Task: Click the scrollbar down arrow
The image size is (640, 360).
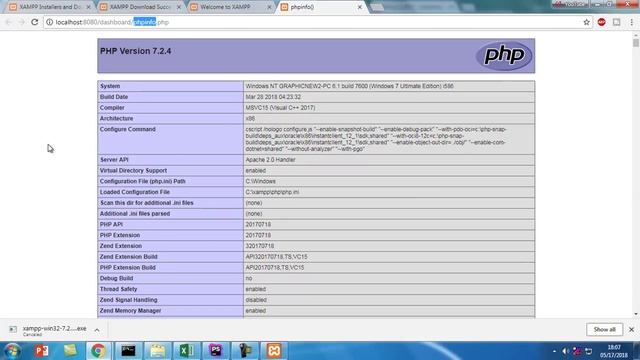Action: pos(636,314)
